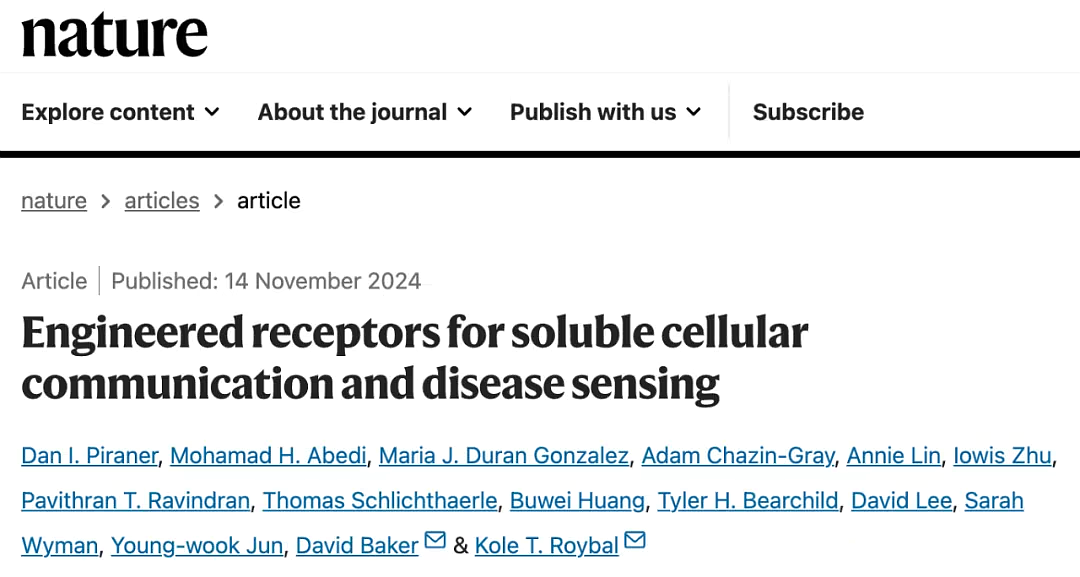This screenshot has width=1080, height=577.
Task: Open the About the journal menu
Action: pyautogui.click(x=365, y=112)
